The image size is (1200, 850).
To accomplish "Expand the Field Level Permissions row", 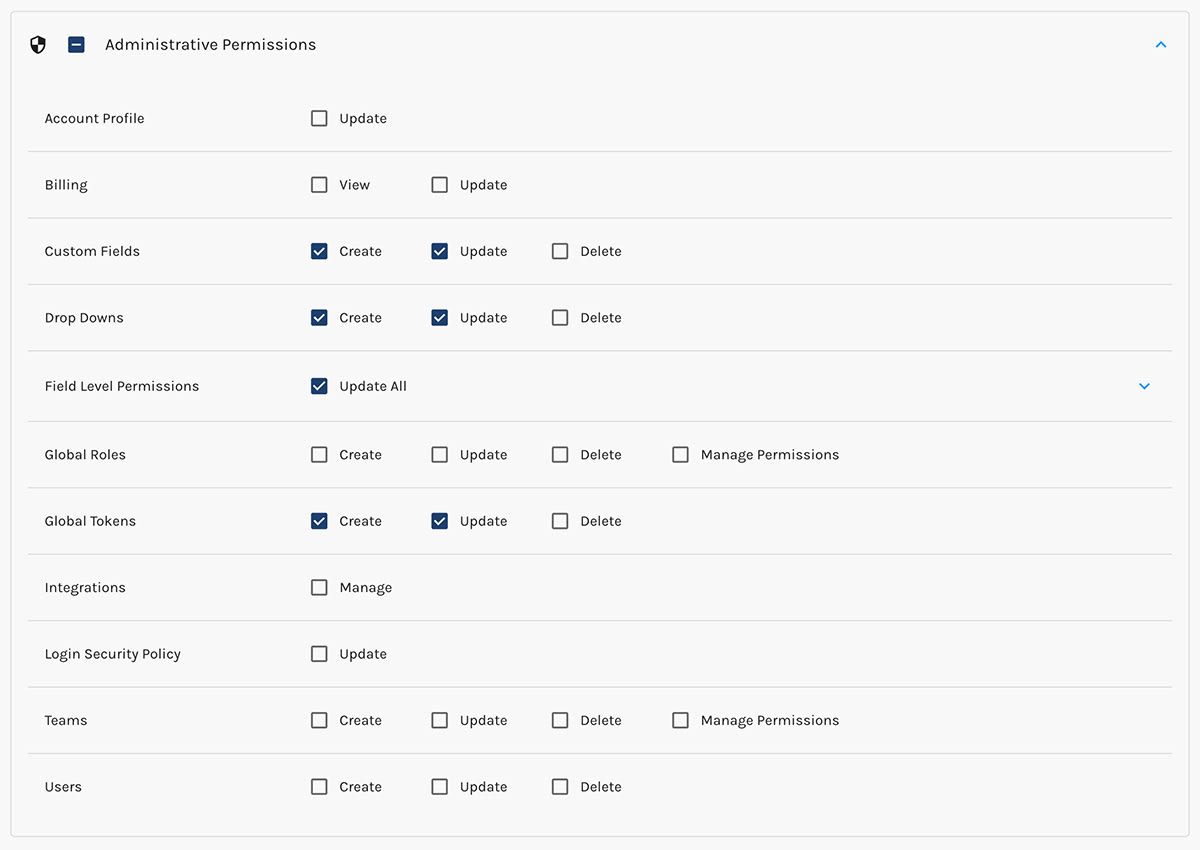I will [1144, 386].
